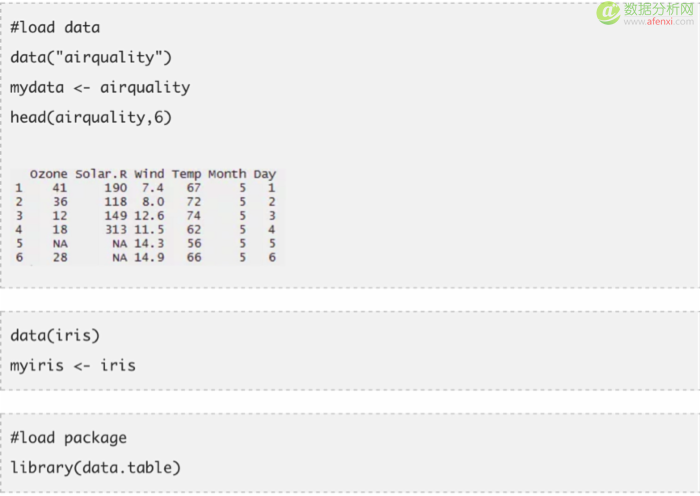Open the www.afenxi.com watermark link
The image size is (700, 496).
click(x=659, y=21)
